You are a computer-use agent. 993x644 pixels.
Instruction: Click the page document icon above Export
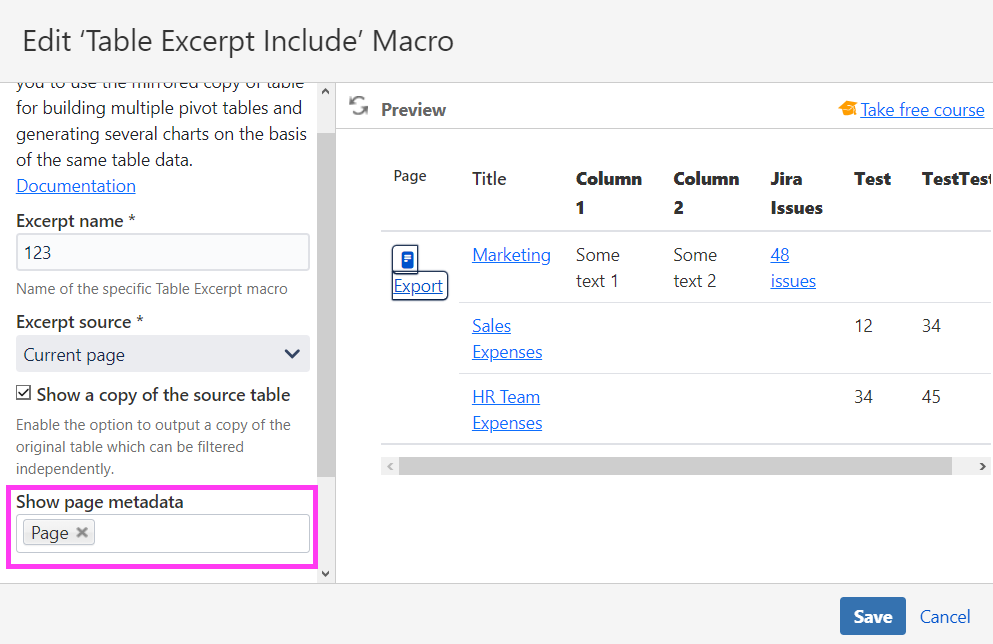pyautogui.click(x=406, y=260)
